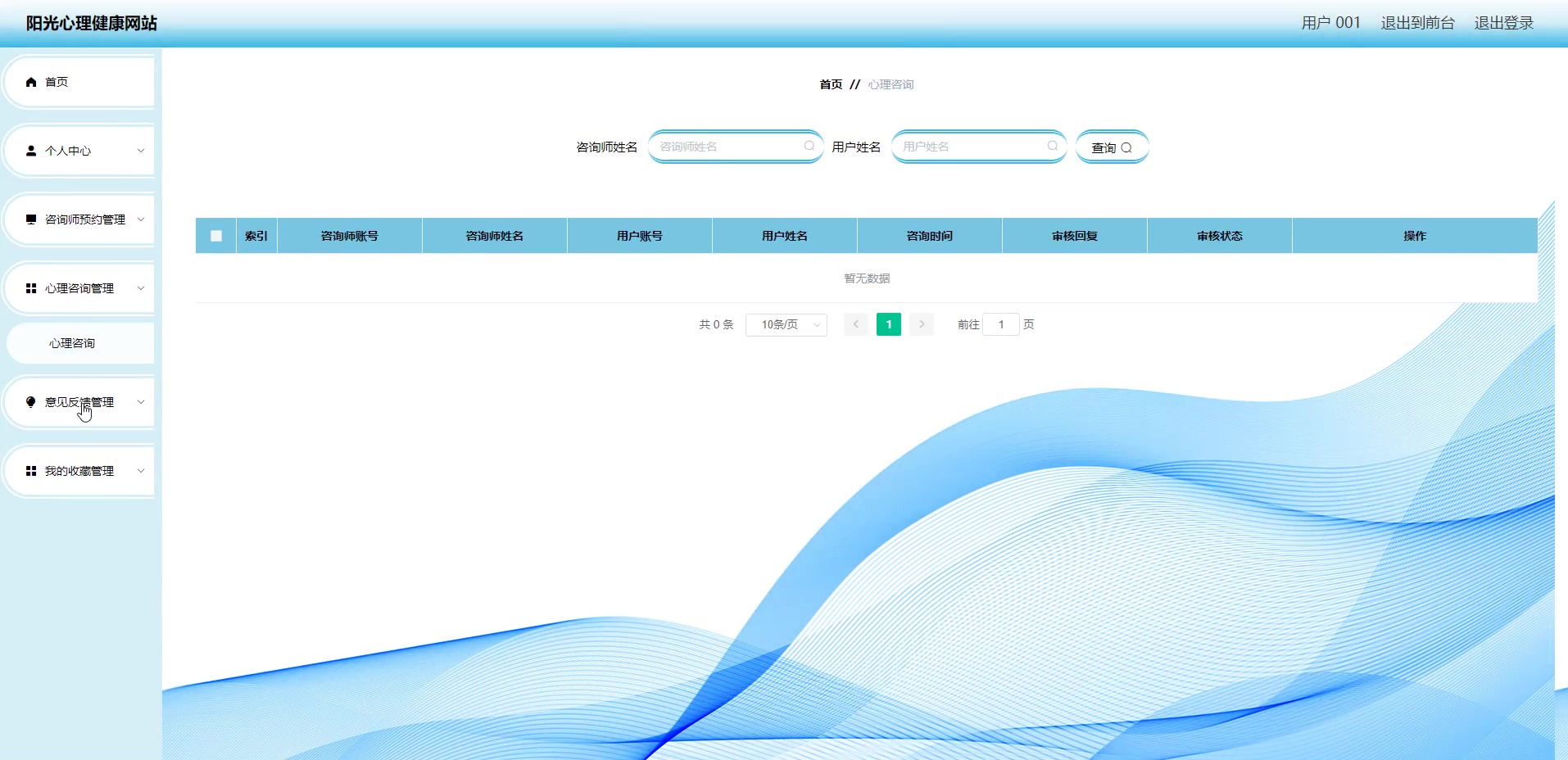Click the 首页 breadcrumb link
1568x760 pixels.
tap(831, 84)
